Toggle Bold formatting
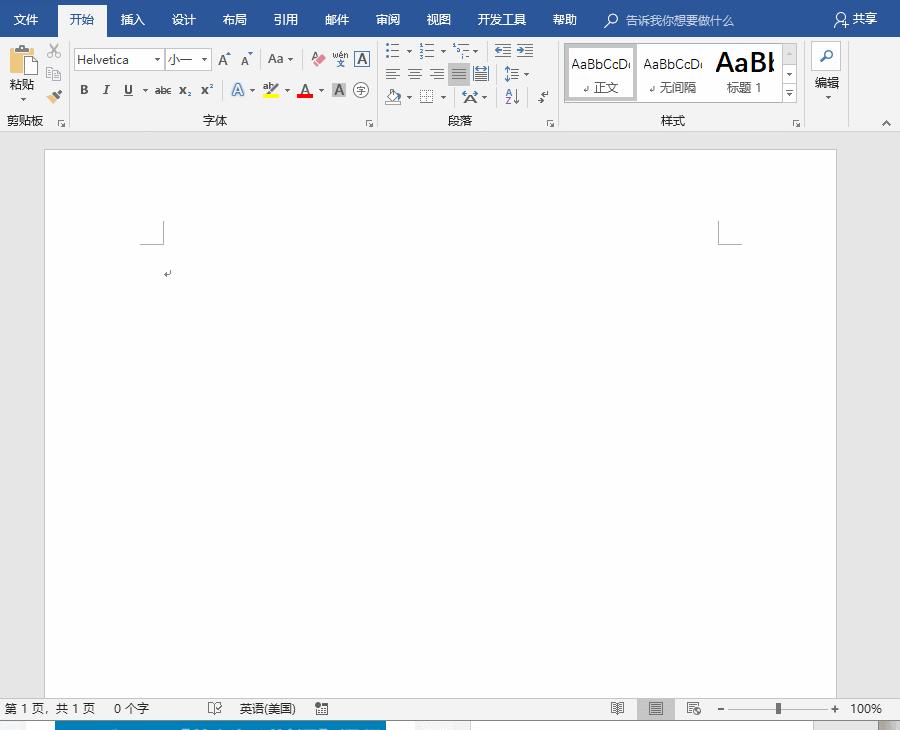Viewport: 900px width, 730px height. coord(84,90)
